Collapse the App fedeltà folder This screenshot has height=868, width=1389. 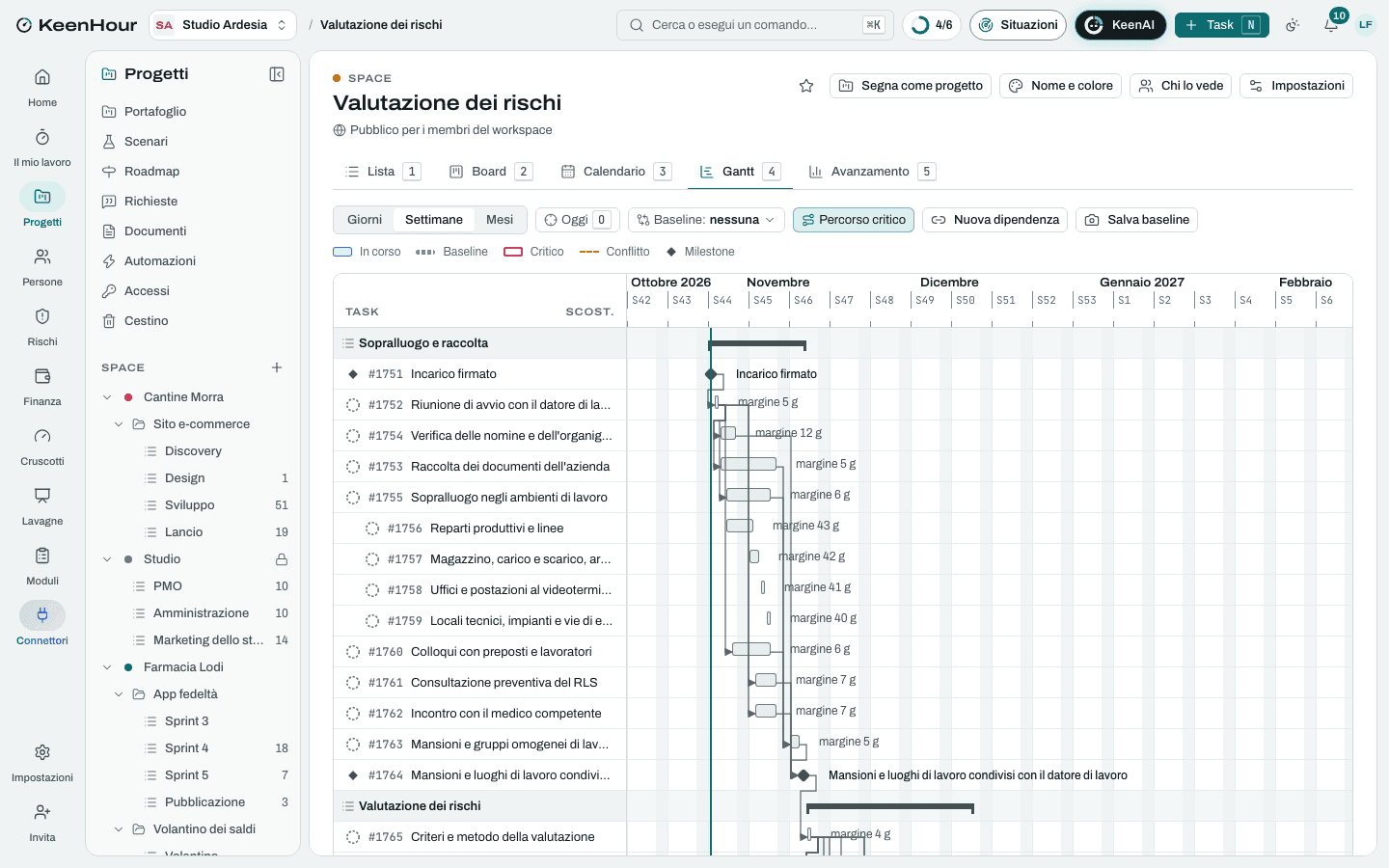pos(119,694)
